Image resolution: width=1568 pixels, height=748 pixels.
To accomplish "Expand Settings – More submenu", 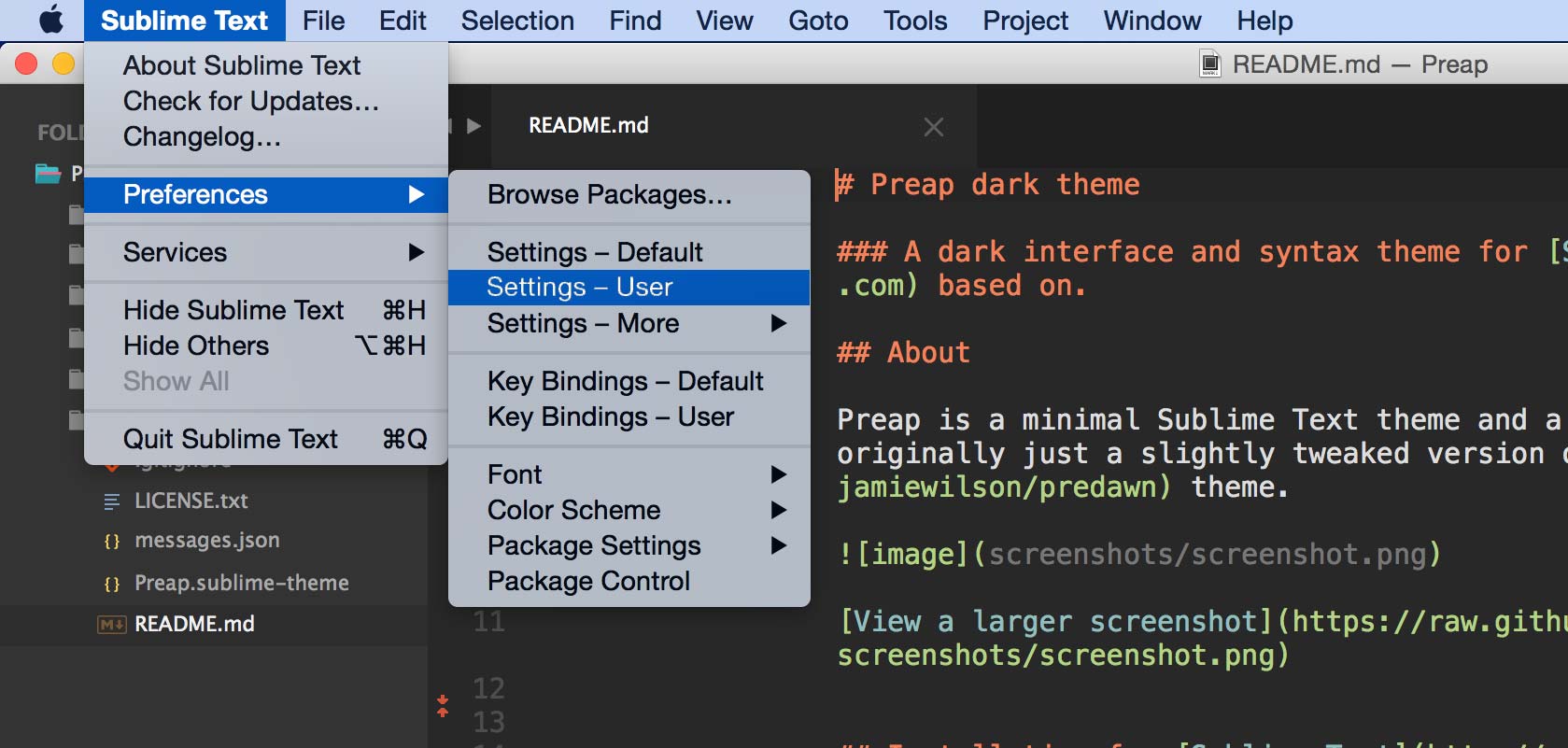I will 629,323.
